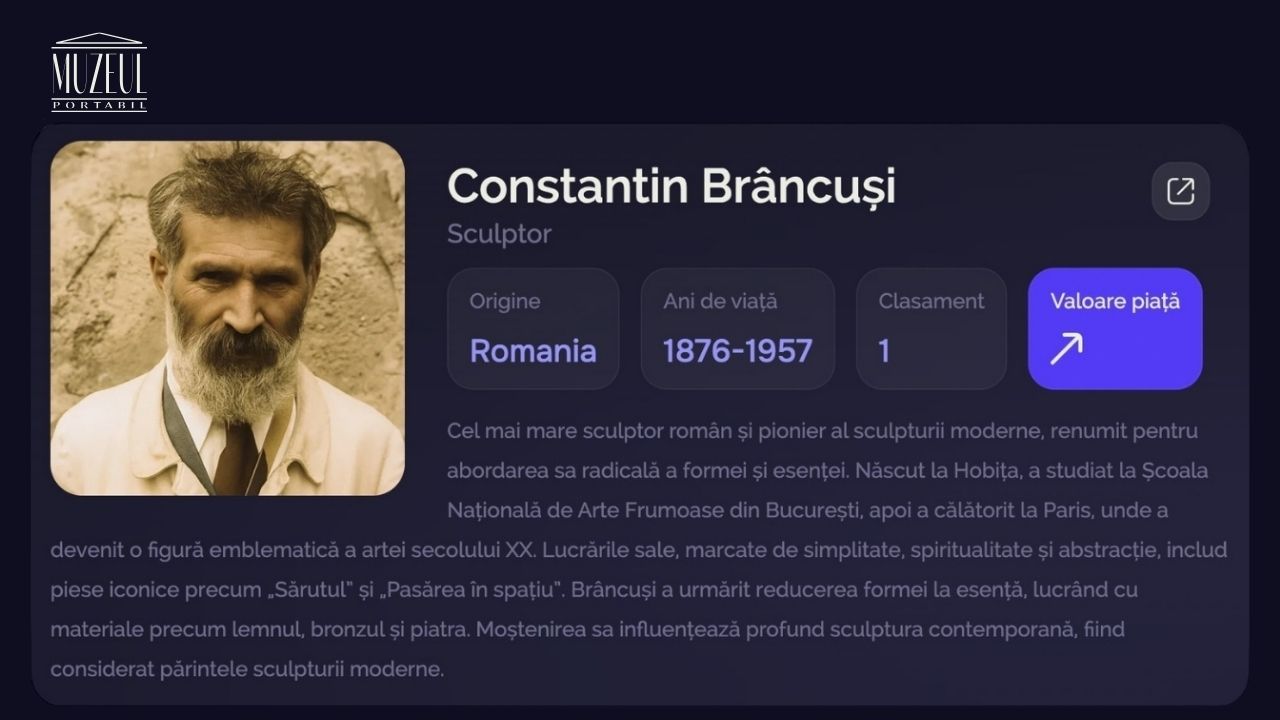This screenshot has height=720, width=1280.
Task: Open the Valoare piață button
Action: [1115, 328]
